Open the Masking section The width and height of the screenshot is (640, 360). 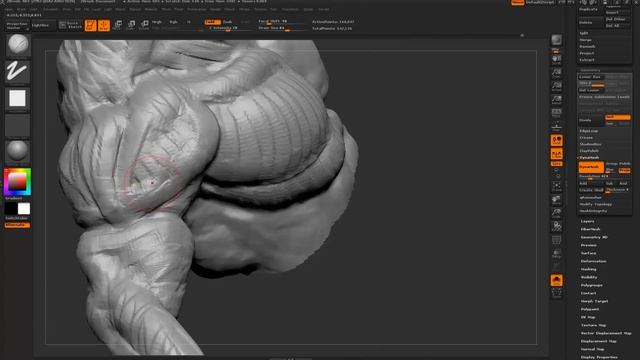(x=589, y=269)
